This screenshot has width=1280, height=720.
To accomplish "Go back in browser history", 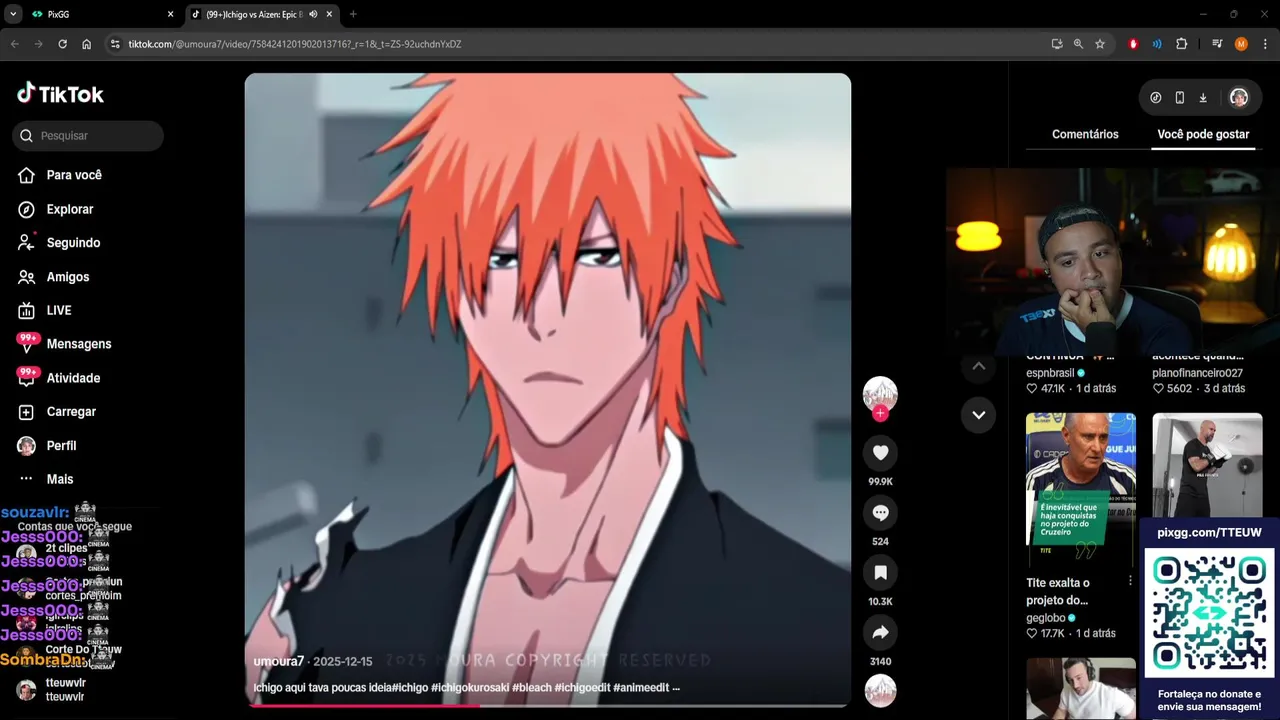I will [14, 44].
